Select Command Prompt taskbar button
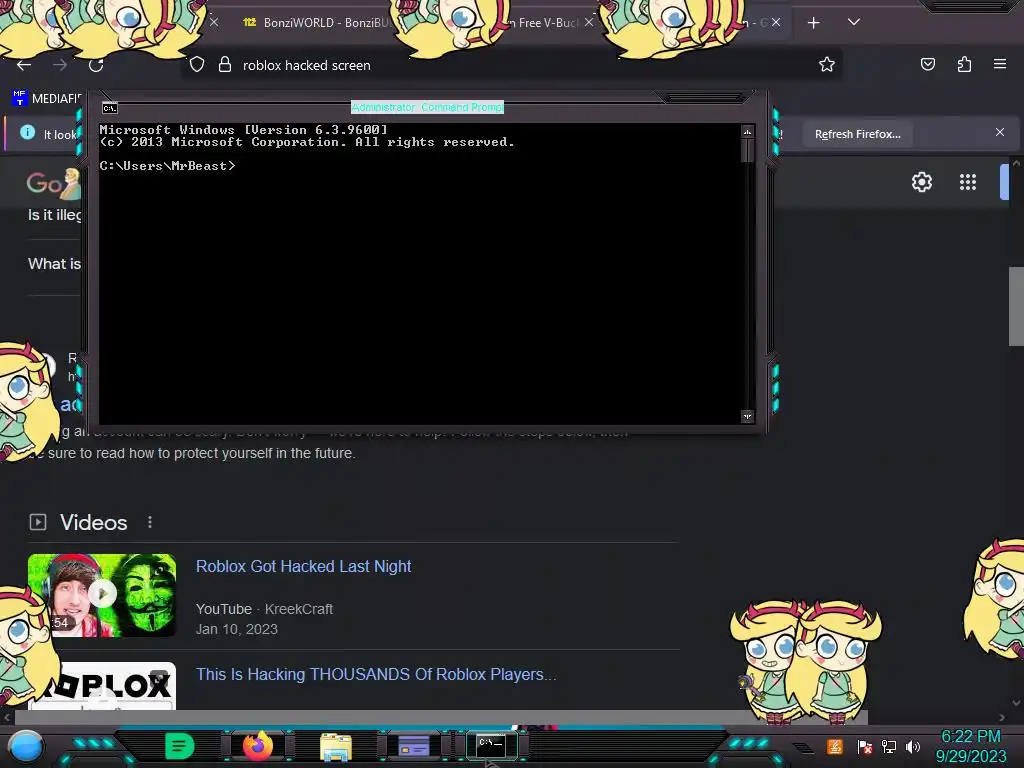Screen dimensions: 1024x768 [491, 745]
